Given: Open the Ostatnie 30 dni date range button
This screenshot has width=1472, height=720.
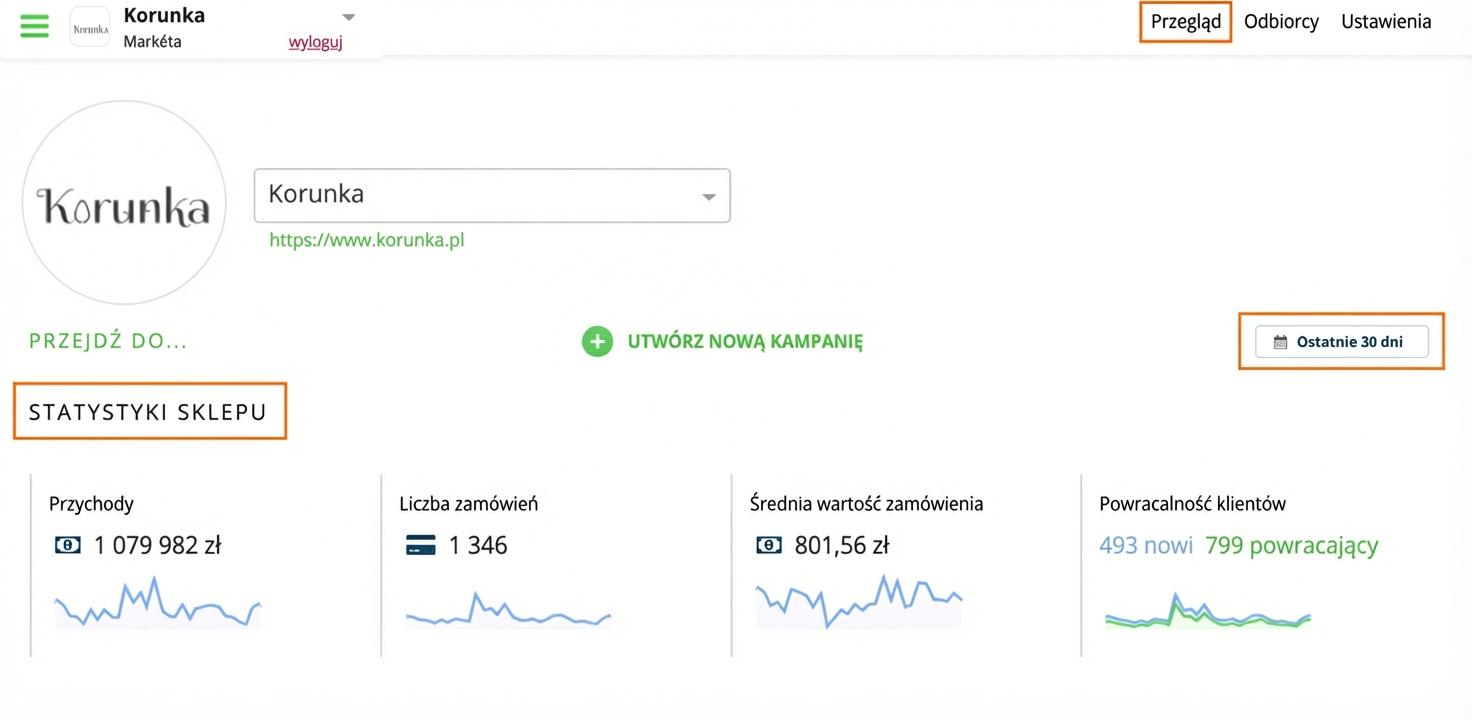Looking at the screenshot, I should tap(1342, 342).
